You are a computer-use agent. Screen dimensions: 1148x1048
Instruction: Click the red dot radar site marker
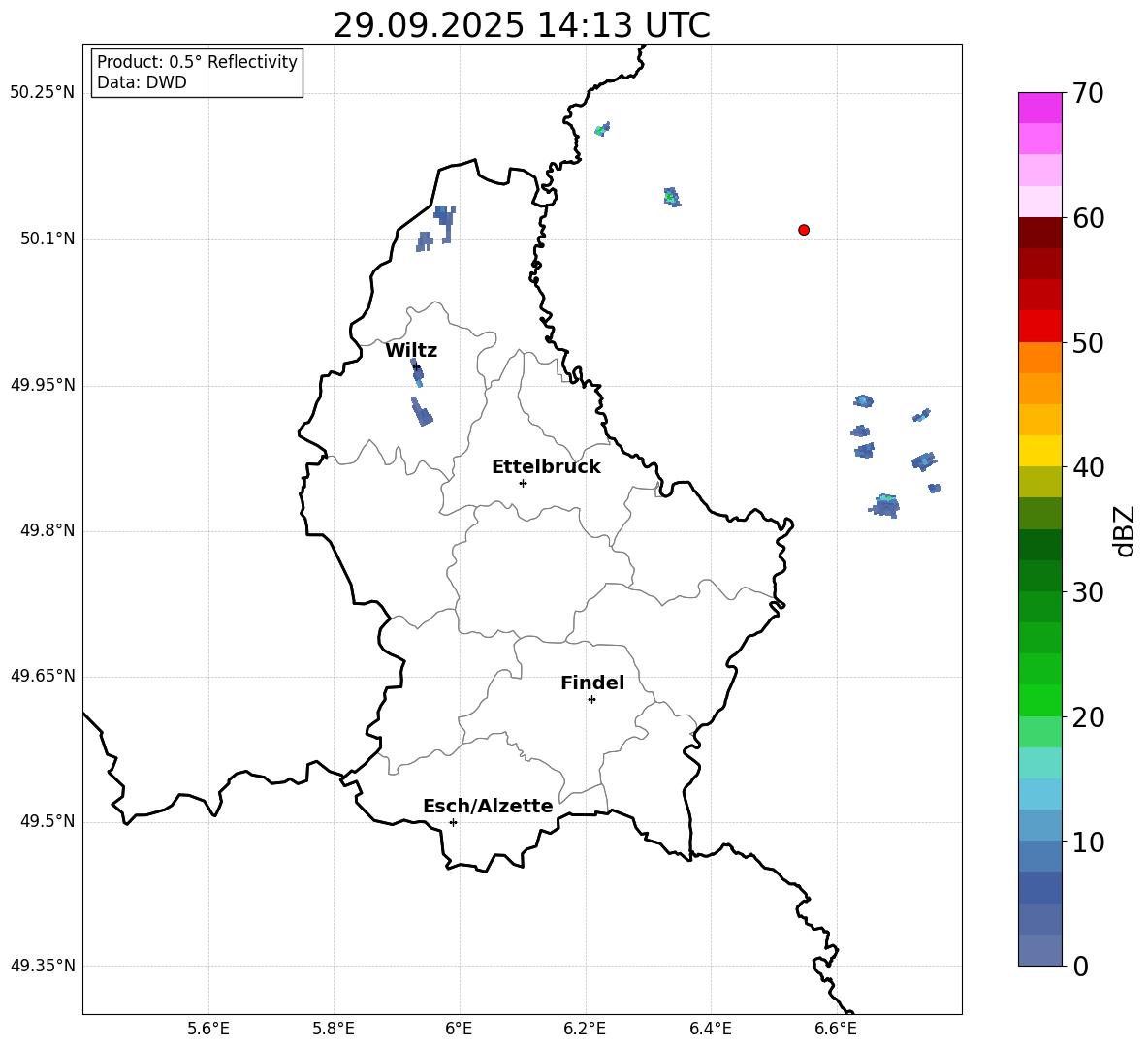pos(804,230)
